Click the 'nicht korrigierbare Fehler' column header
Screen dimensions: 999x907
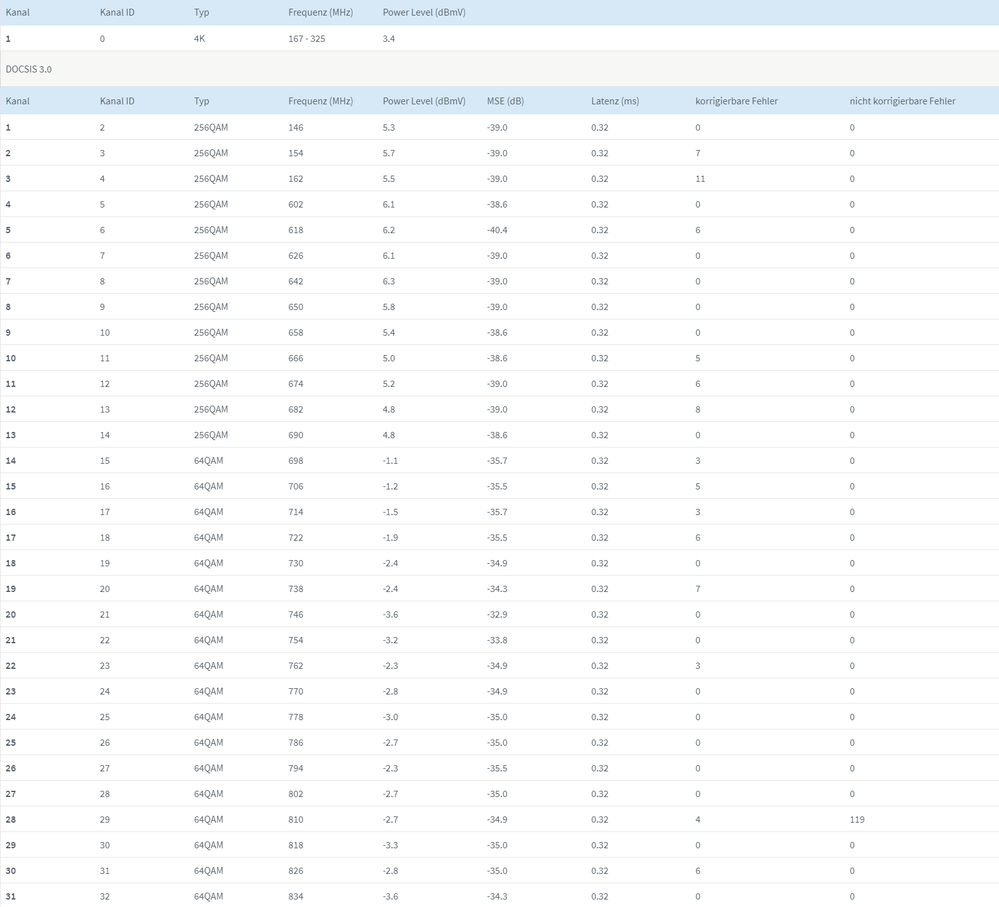(x=902, y=101)
